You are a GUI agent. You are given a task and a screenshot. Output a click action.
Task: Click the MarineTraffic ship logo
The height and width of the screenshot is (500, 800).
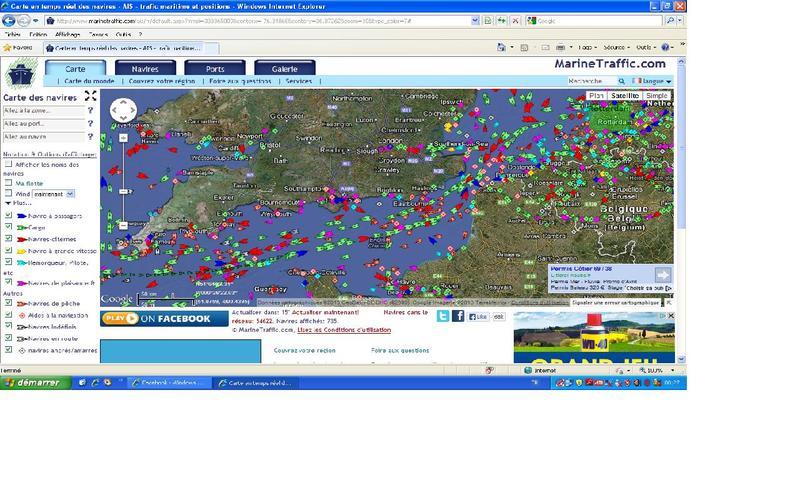pos(21,73)
